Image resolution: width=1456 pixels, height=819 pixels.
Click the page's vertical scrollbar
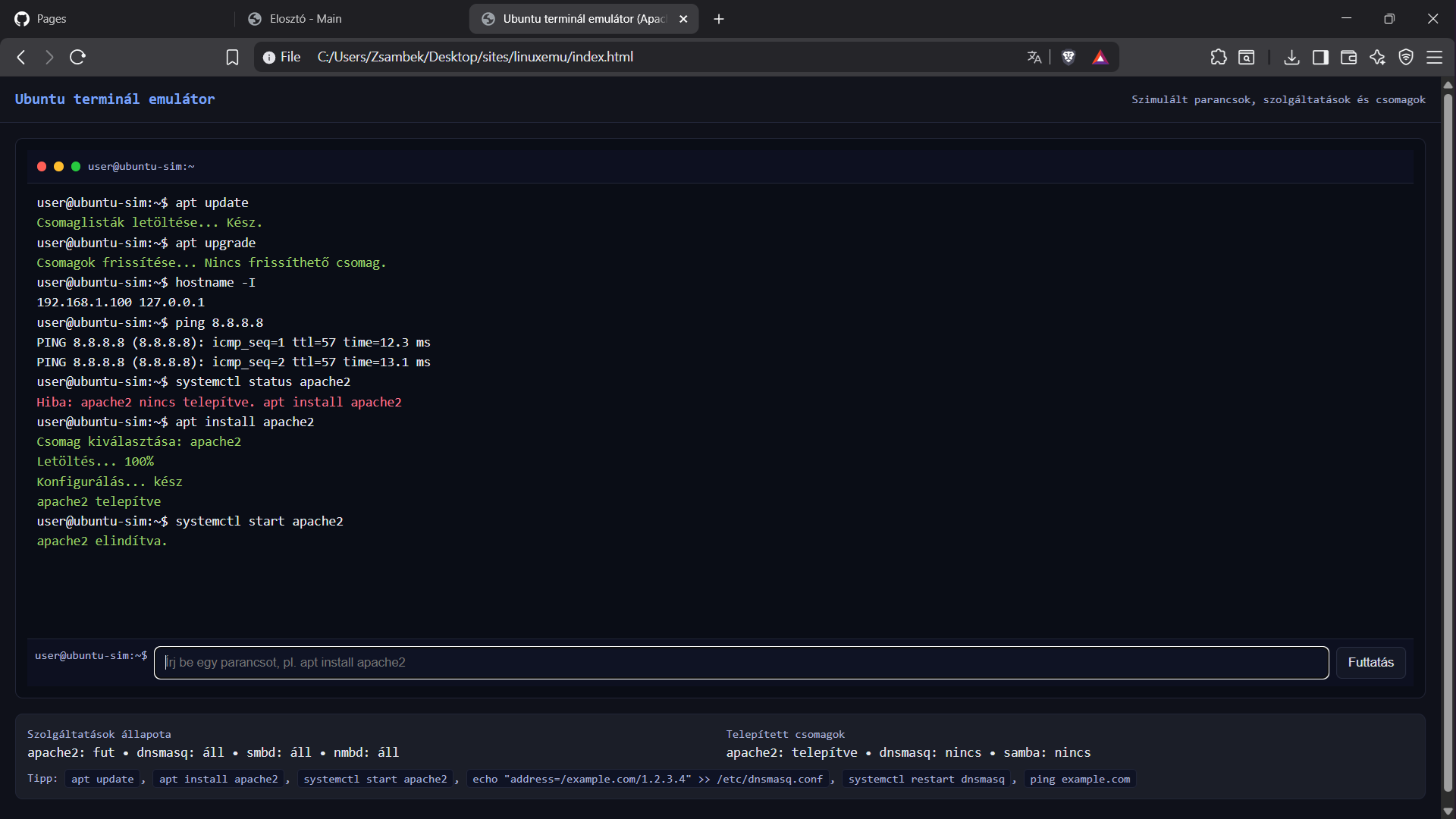pyautogui.click(x=1448, y=440)
